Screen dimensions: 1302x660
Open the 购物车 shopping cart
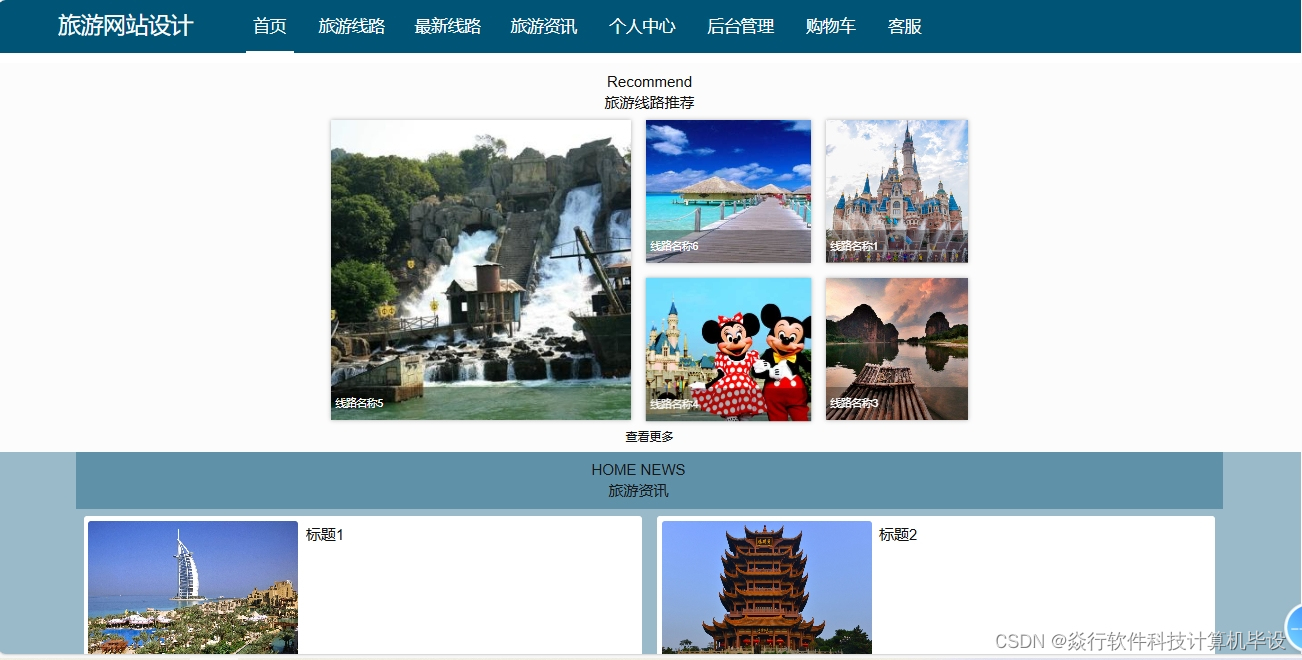click(830, 27)
